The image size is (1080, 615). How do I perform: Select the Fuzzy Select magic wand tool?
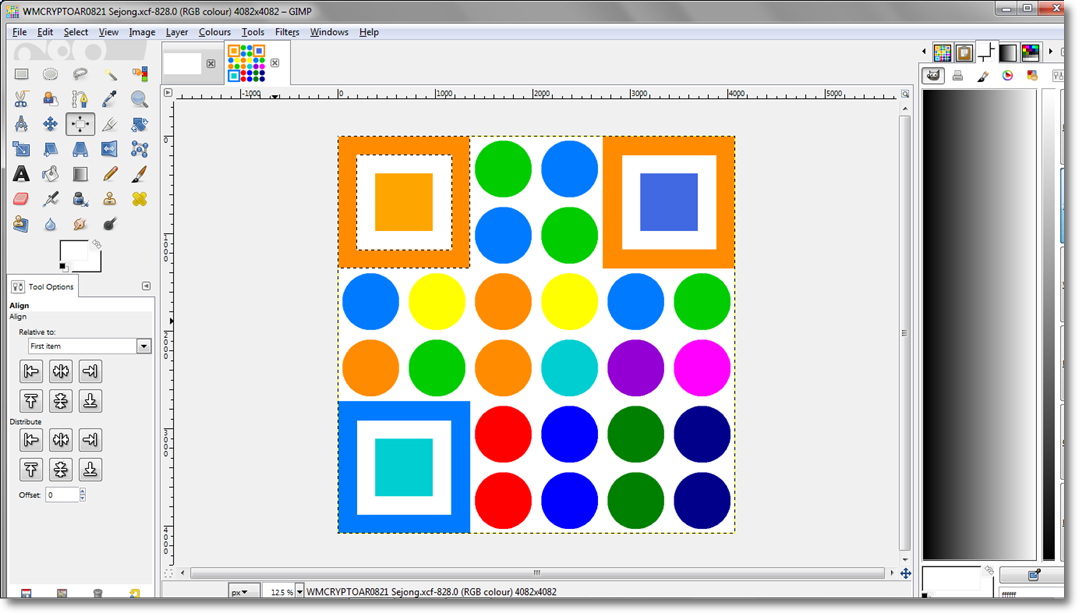click(x=110, y=74)
